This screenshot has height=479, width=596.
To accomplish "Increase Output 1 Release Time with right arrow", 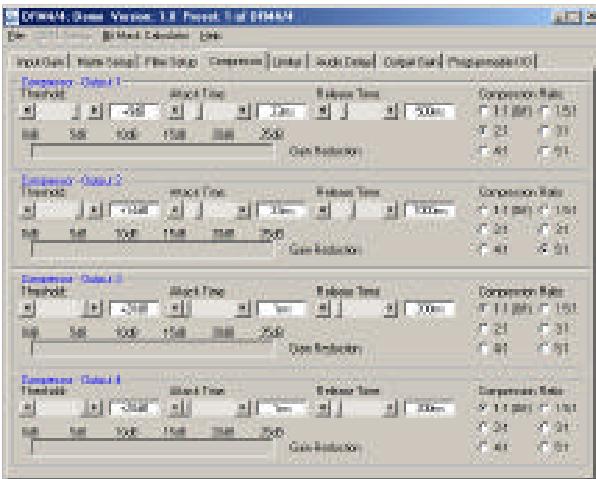I will coord(390,111).
